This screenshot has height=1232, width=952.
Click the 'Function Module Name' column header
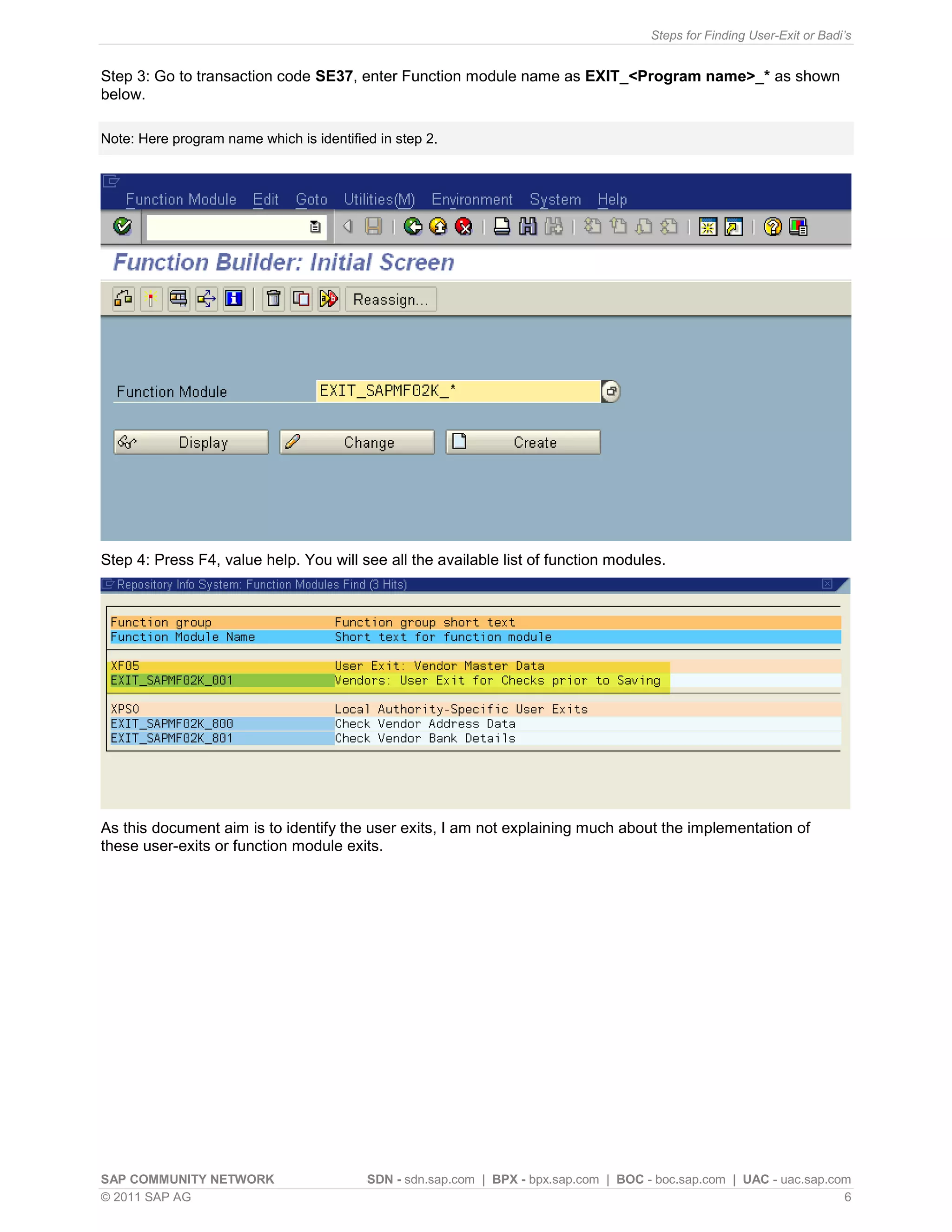(183, 637)
